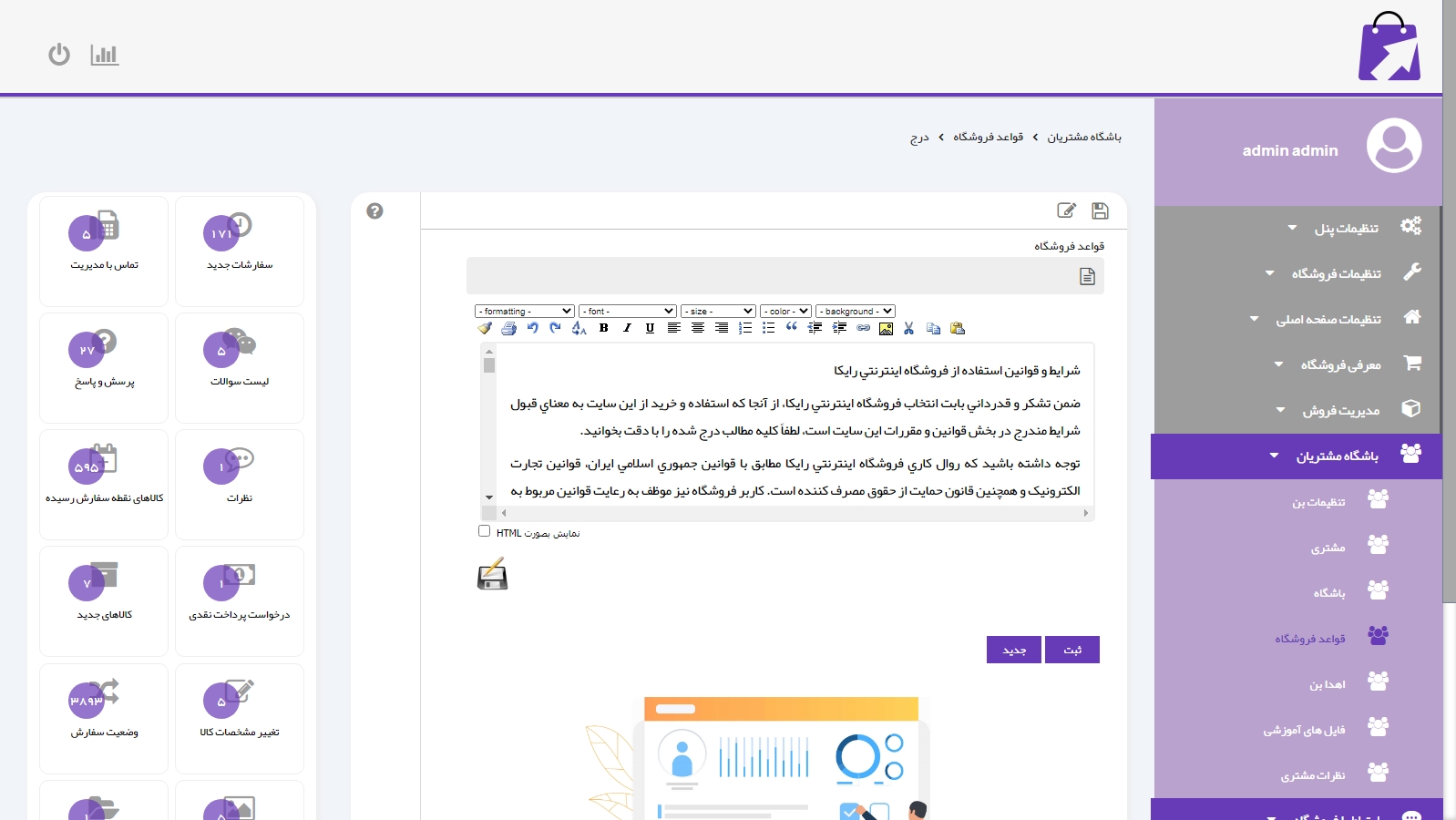Open نظرات مشتری submenu item

click(1298, 775)
